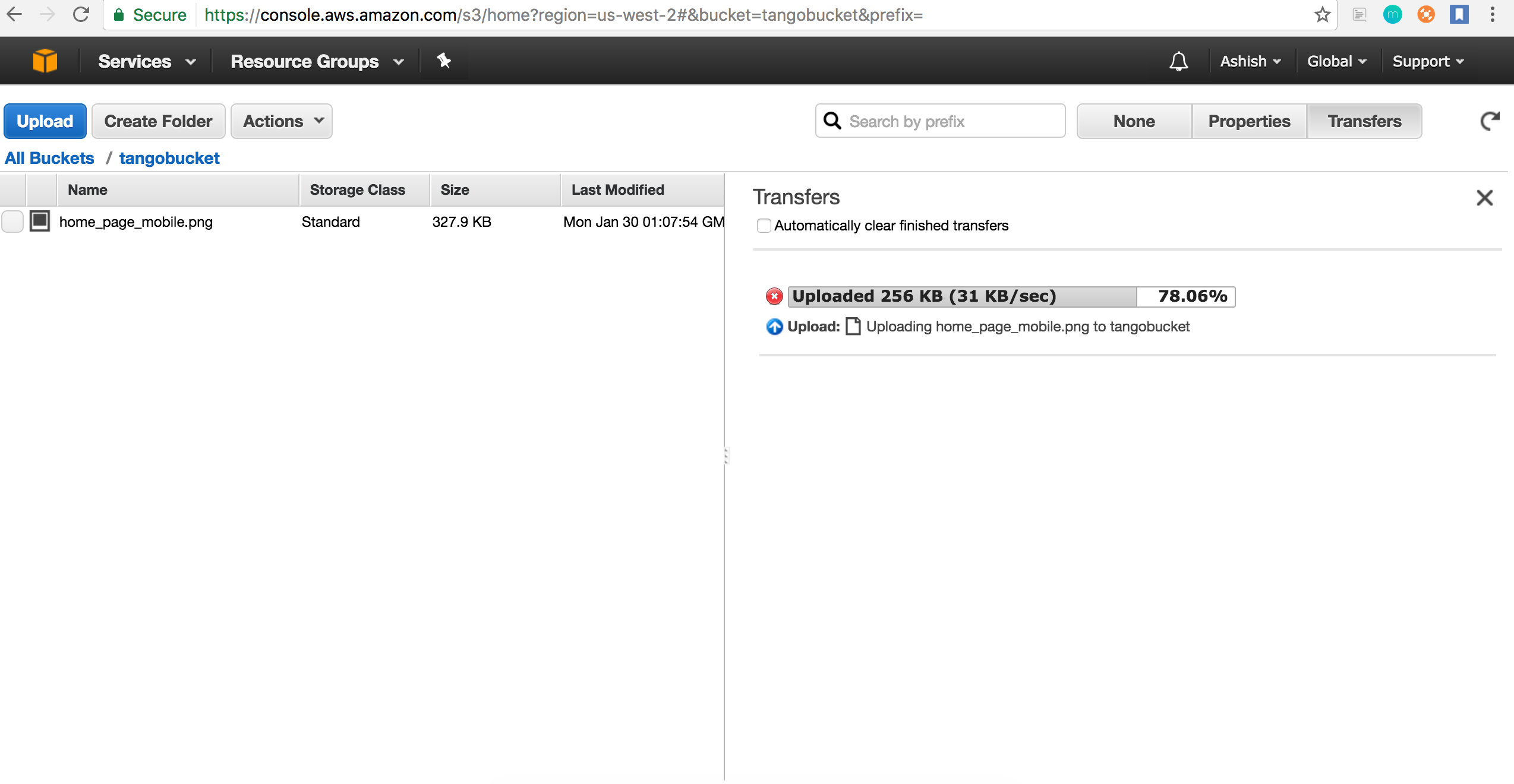The image size is (1514, 784).
Task: Open the Global region dropdown
Action: click(x=1337, y=61)
